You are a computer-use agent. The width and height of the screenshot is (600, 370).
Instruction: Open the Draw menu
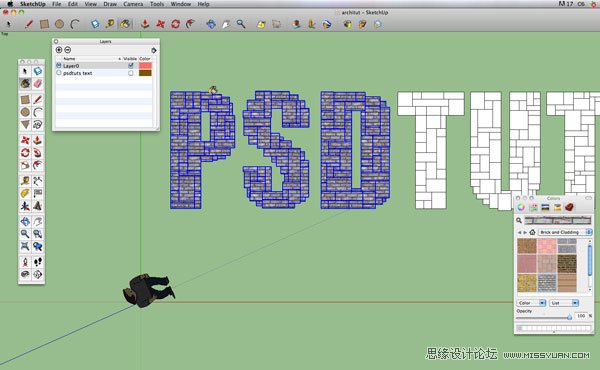click(x=110, y=4)
